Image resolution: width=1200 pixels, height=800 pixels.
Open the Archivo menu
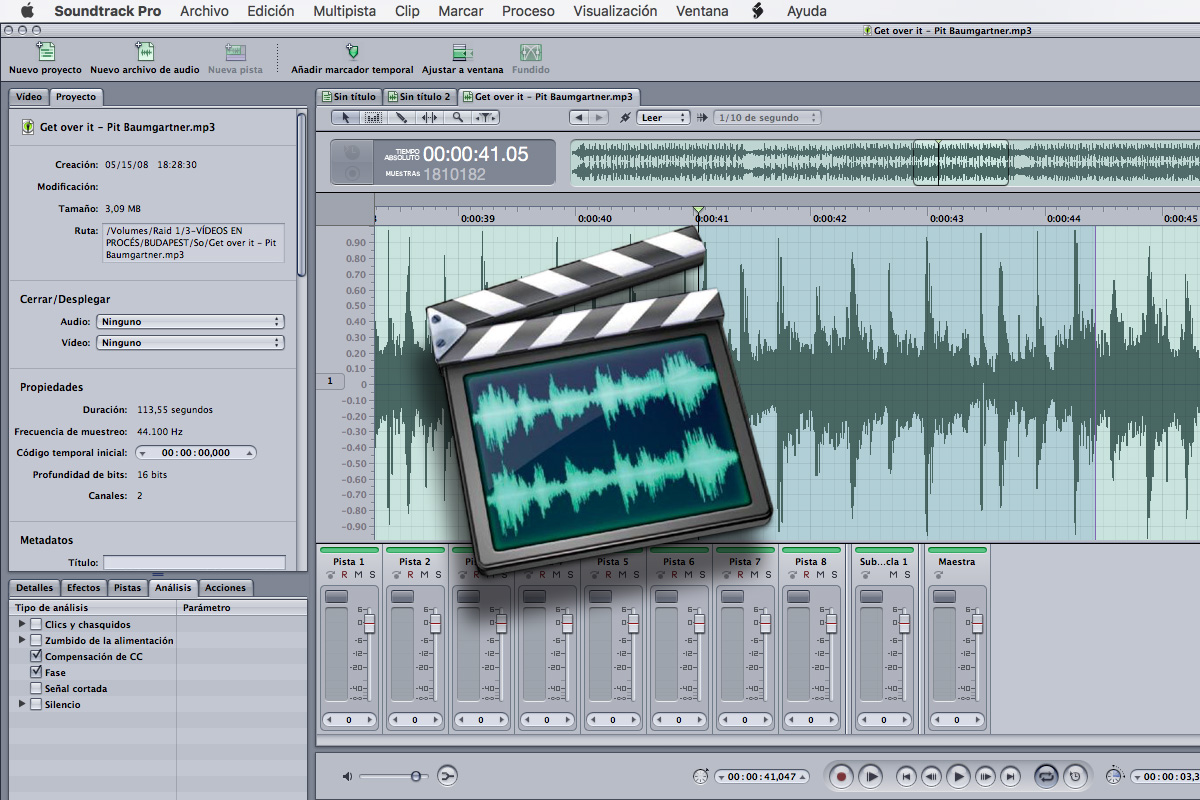pyautogui.click(x=204, y=11)
